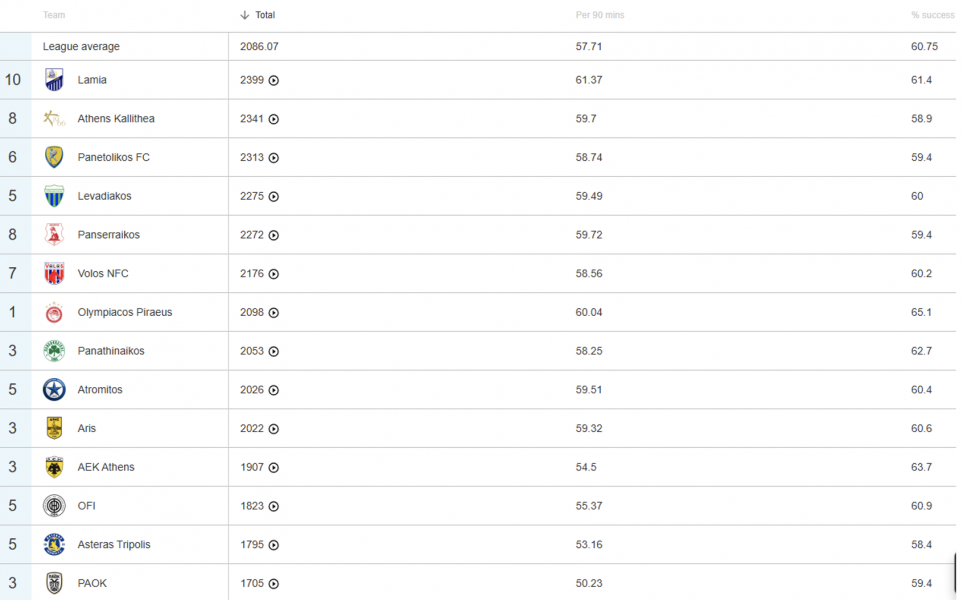Image resolution: width=963 pixels, height=600 pixels.
Task: Open the Panathinaikos shamrock logo
Action: click(54, 351)
